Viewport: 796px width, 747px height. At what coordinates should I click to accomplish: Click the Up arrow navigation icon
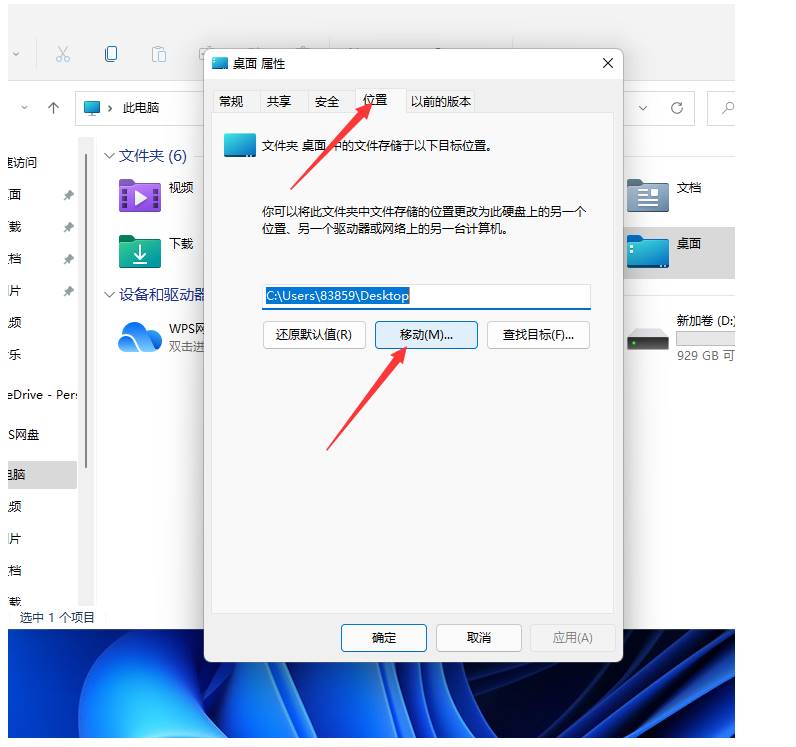coord(53,108)
